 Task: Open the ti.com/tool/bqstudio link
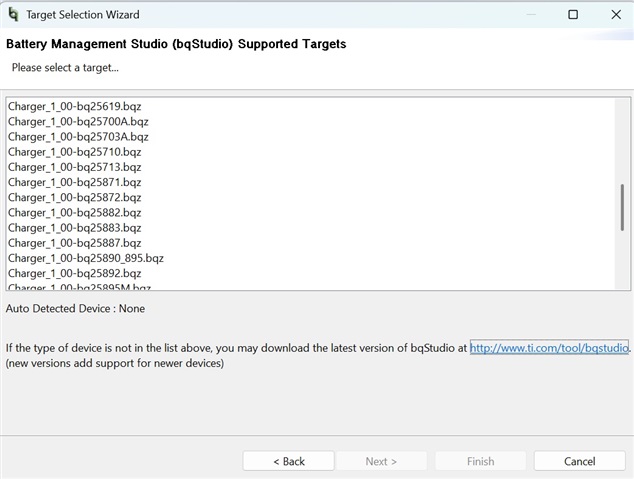549,348
